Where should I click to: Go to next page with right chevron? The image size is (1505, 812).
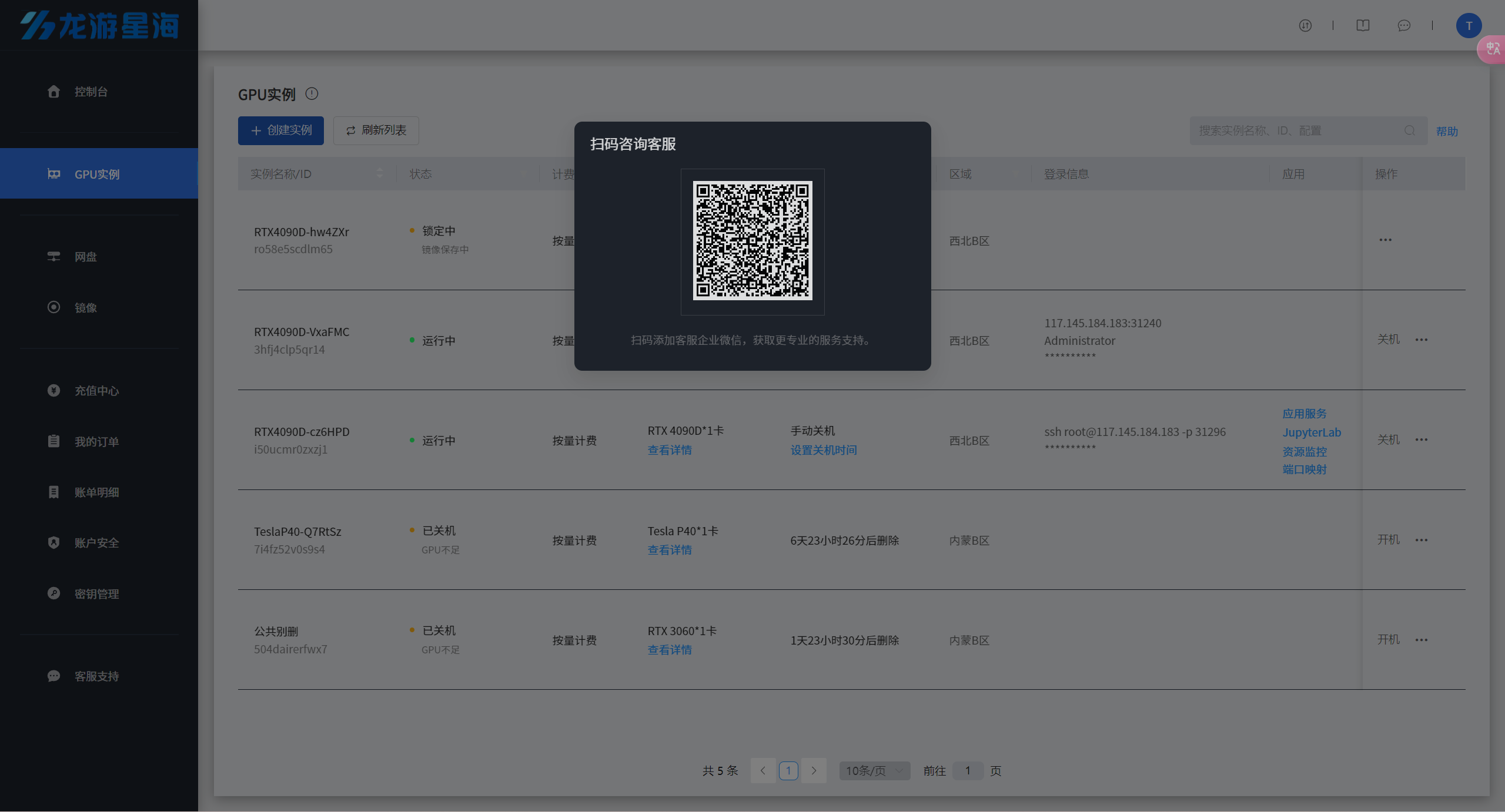(x=814, y=771)
